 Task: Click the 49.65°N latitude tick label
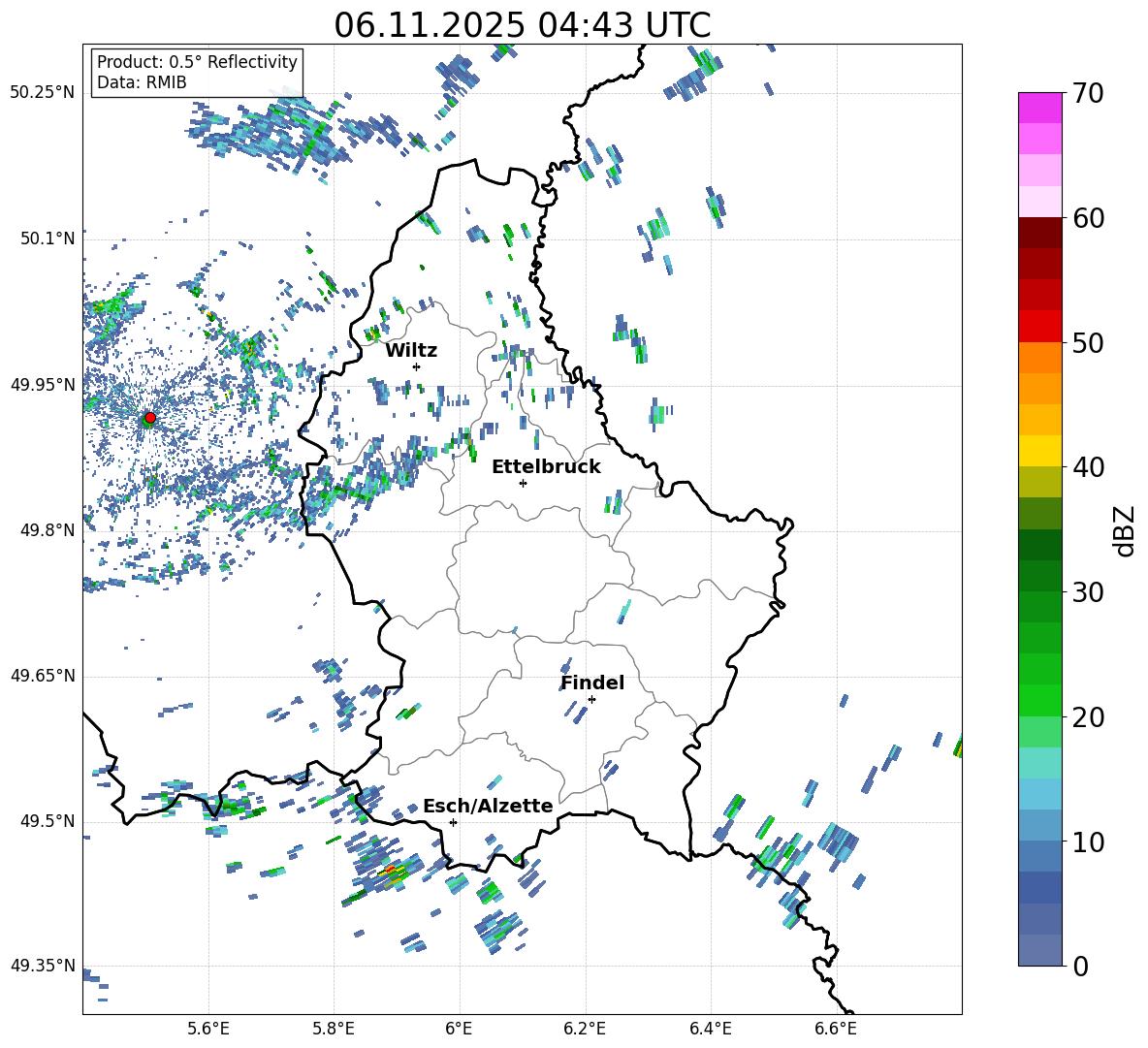[x=43, y=675]
